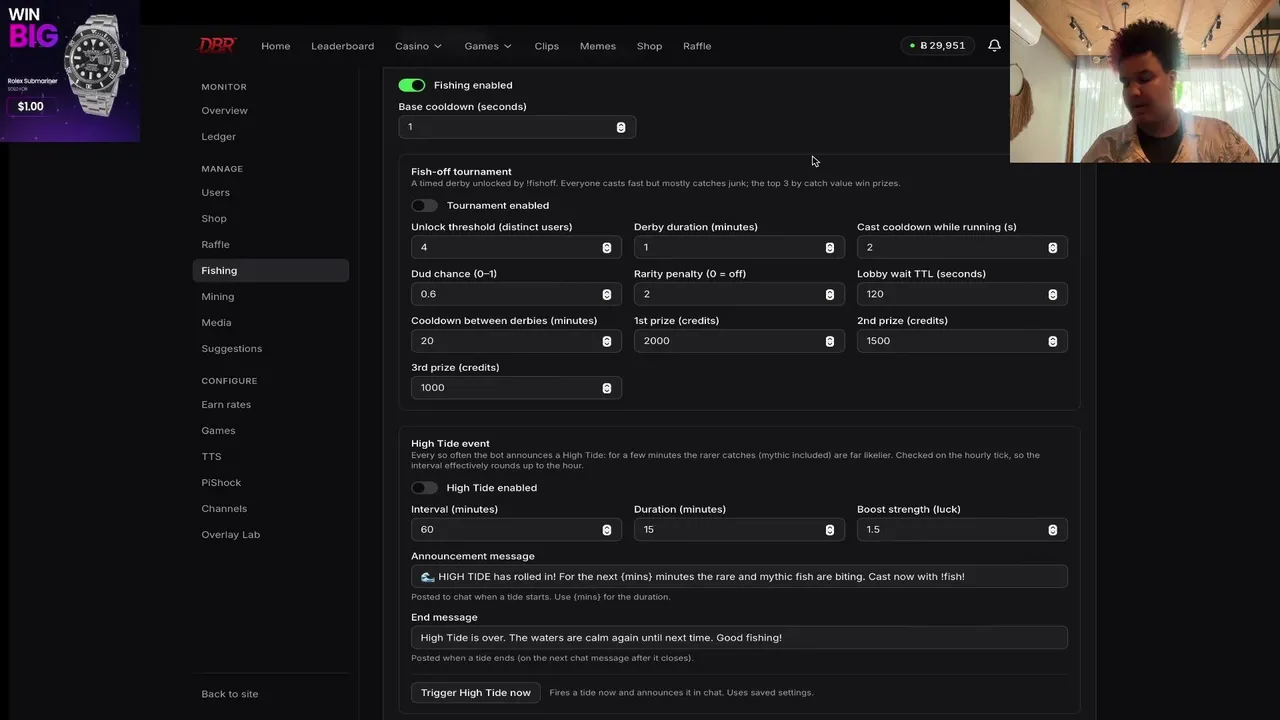Open Users in the Manage sidebar

pyautogui.click(x=215, y=192)
